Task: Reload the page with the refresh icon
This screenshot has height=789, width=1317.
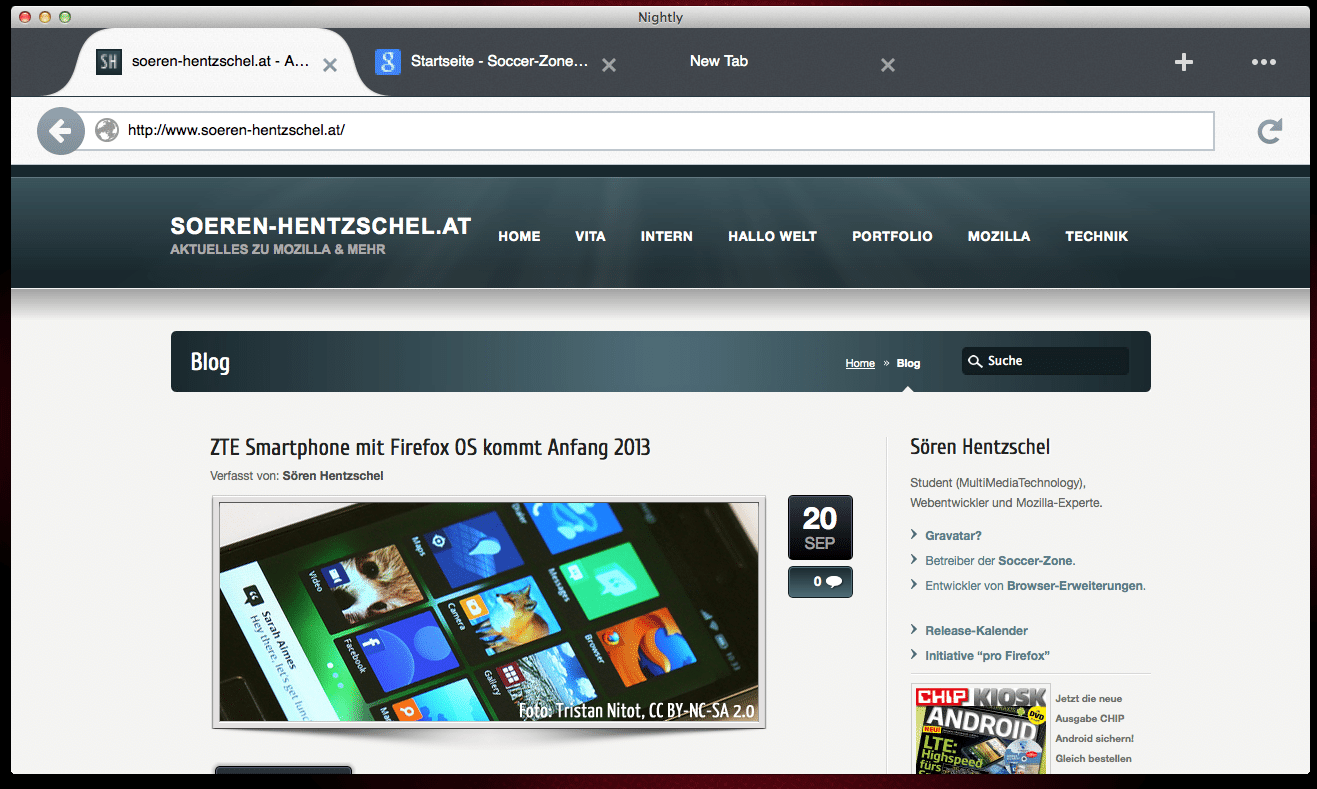Action: 1269,131
